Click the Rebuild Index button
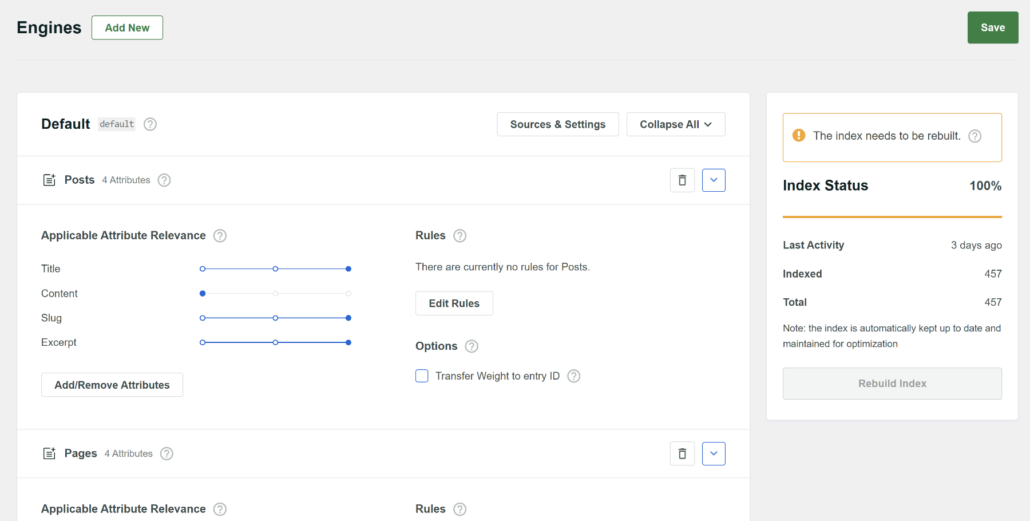This screenshot has width=1030, height=521. pyautogui.click(x=892, y=384)
